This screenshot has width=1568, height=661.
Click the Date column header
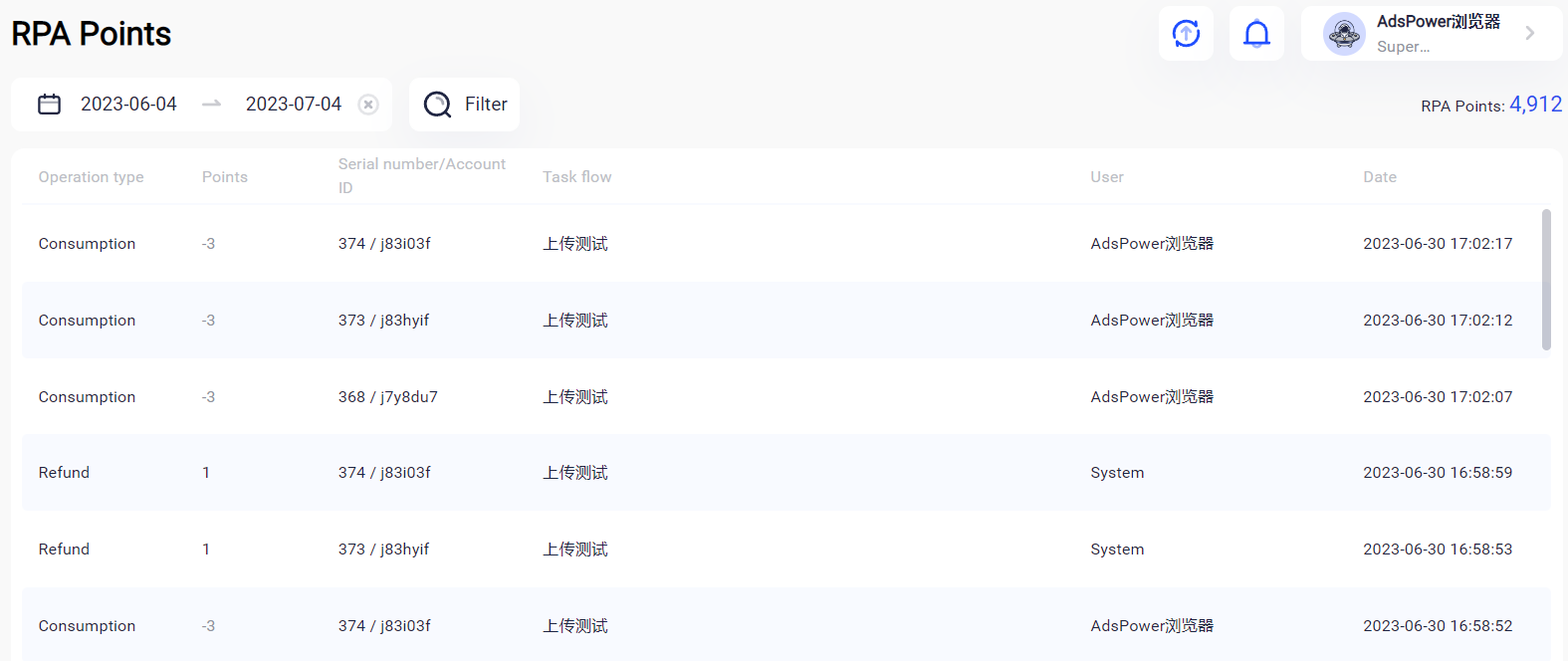[x=1379, y=177]
